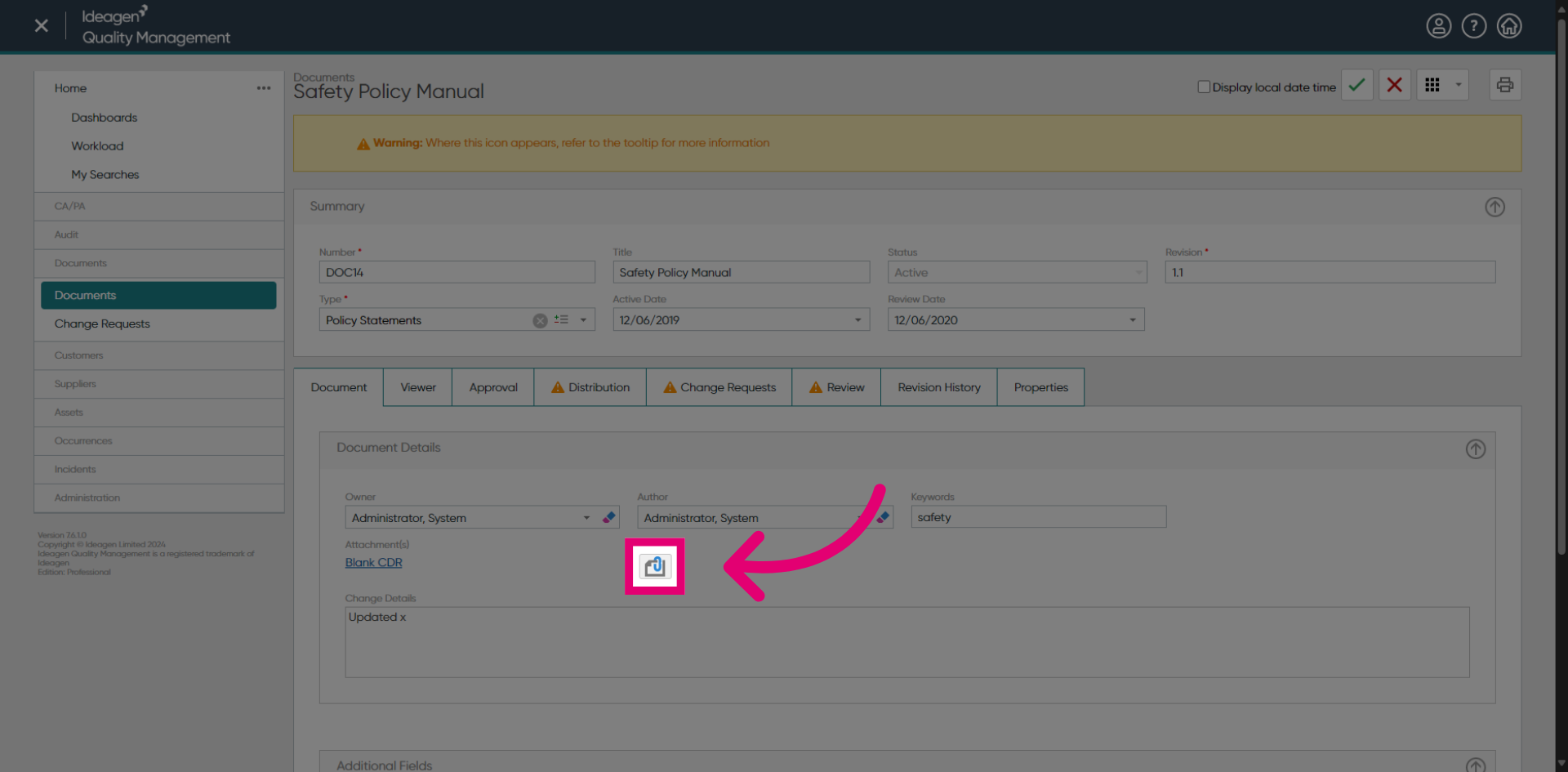This screenshot has height=772, width=1568.
Task: Open the help question mark icon
Action: pyautogui.click(x=1473, y=26)
